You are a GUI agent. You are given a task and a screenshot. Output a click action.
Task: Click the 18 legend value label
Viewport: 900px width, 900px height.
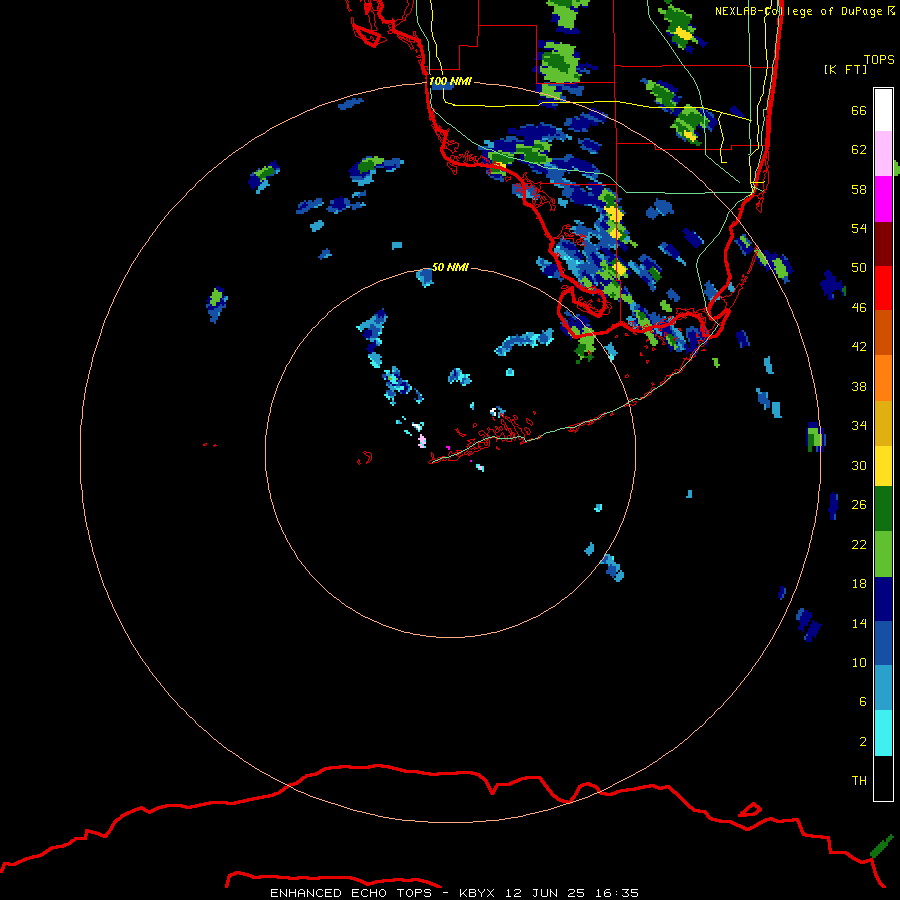click(859, 584)
